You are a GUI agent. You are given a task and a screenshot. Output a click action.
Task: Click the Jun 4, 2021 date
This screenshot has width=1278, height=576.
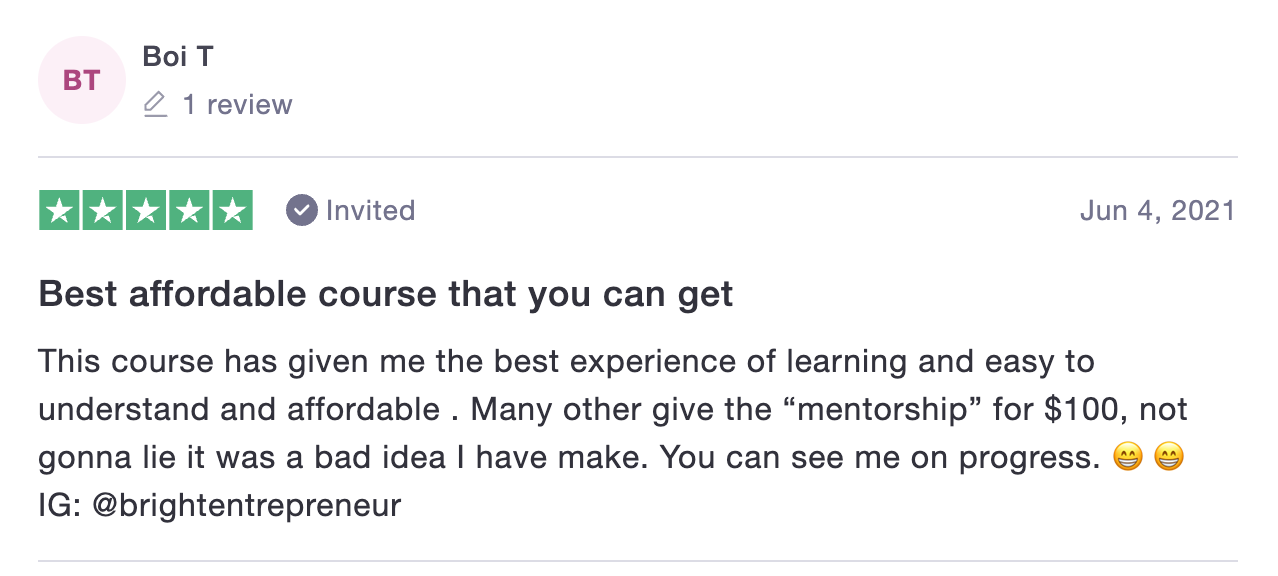[1158, 210]
